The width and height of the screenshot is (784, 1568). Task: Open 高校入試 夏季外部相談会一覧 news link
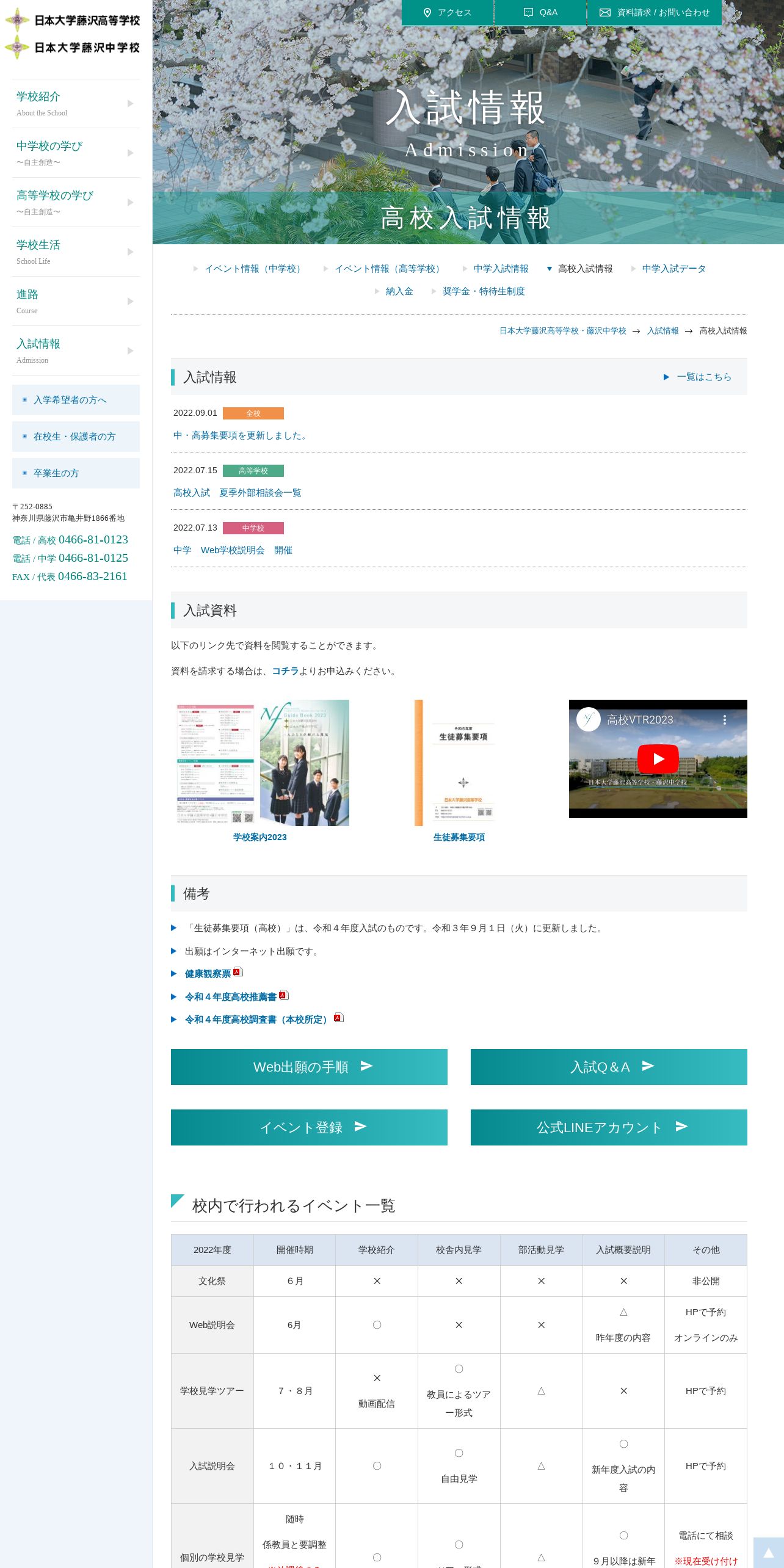tap(238, 493)
